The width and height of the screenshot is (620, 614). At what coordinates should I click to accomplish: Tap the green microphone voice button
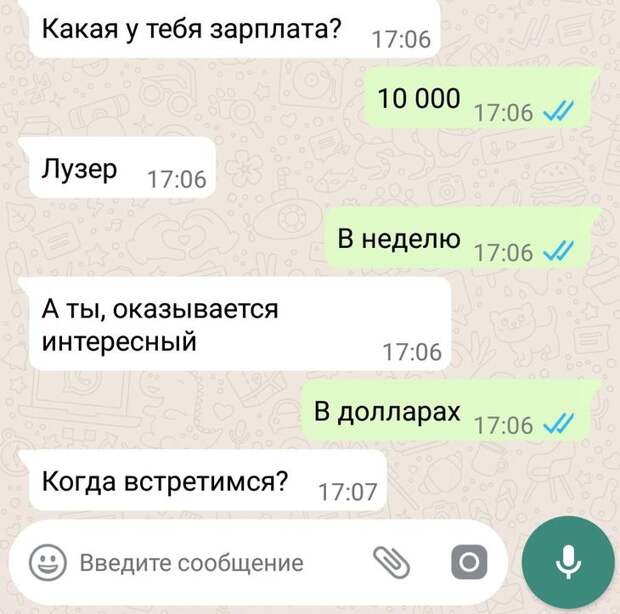568,562
